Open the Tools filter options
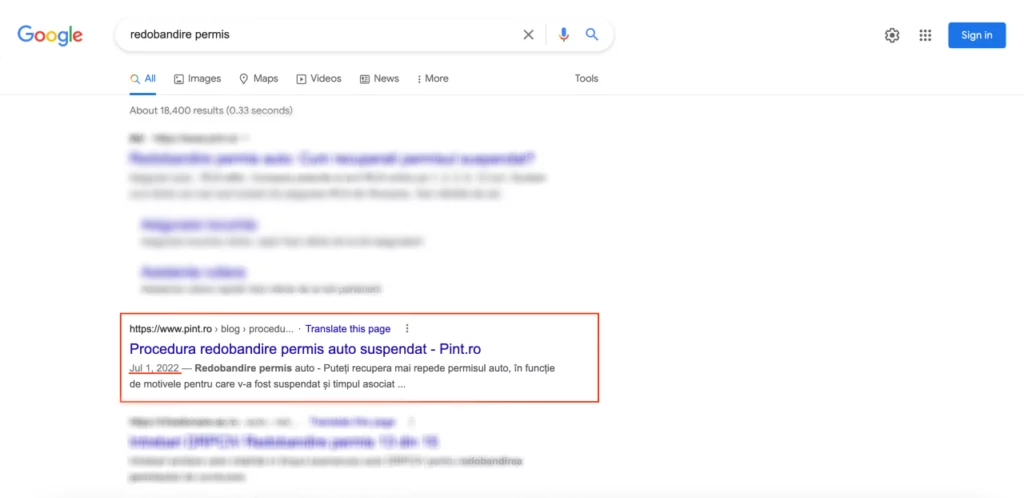Viewport: 1024px width, 498px height. coord(586,79)
